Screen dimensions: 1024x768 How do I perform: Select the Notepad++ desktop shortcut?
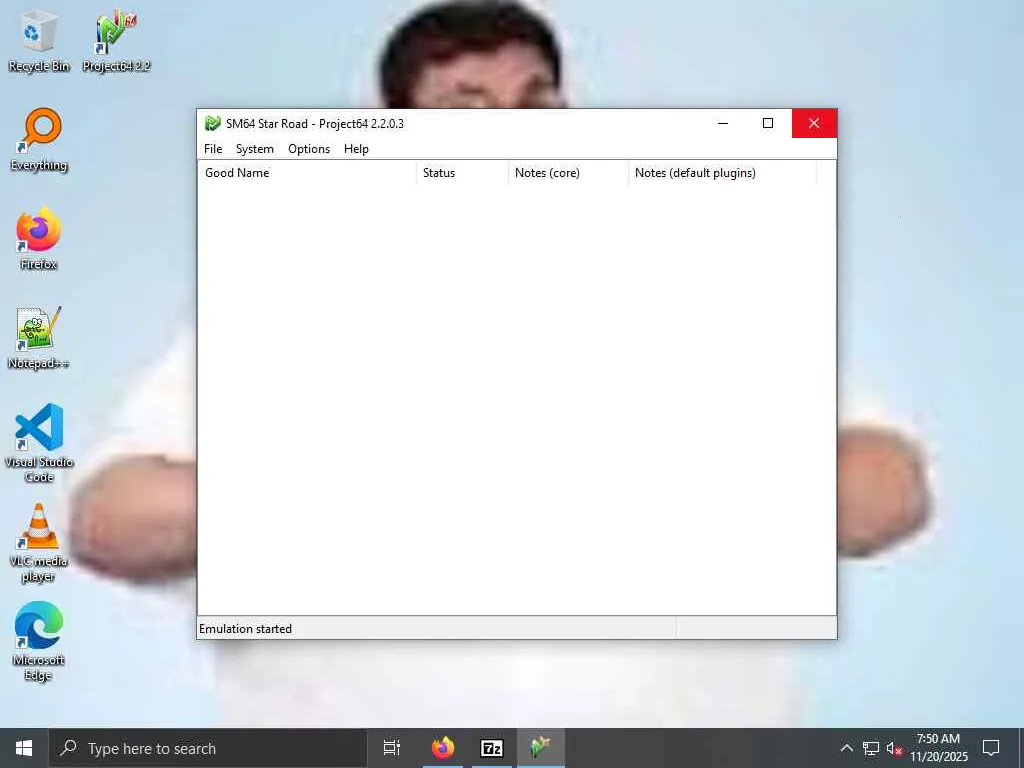[x=39, y=338]
